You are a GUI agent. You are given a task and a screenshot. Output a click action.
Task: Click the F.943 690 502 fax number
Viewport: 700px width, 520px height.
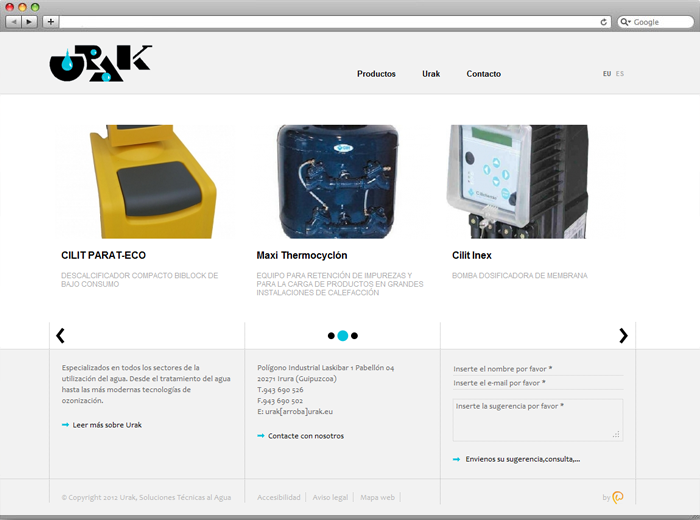280,401
